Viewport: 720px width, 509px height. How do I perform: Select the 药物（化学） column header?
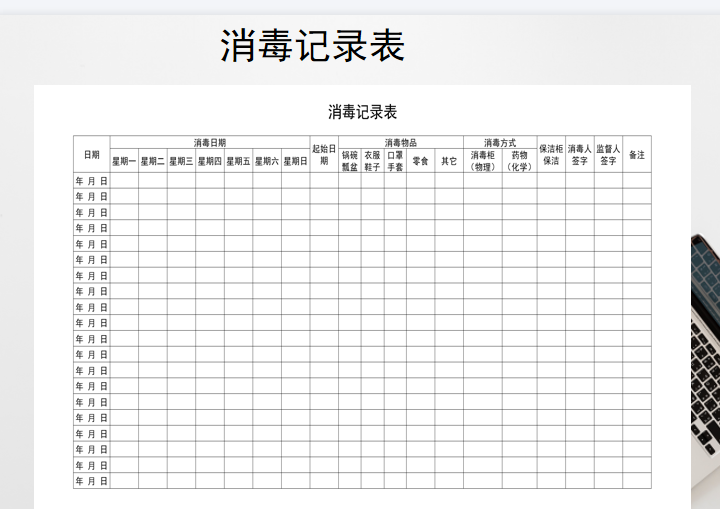click(x=519, y=161)
